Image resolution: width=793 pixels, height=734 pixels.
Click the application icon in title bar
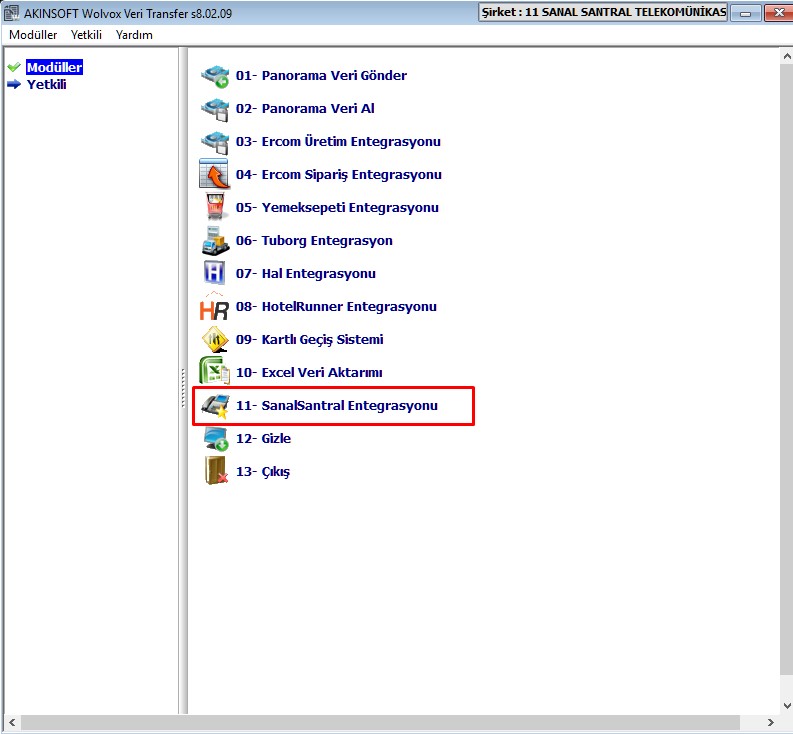point(11,13)
